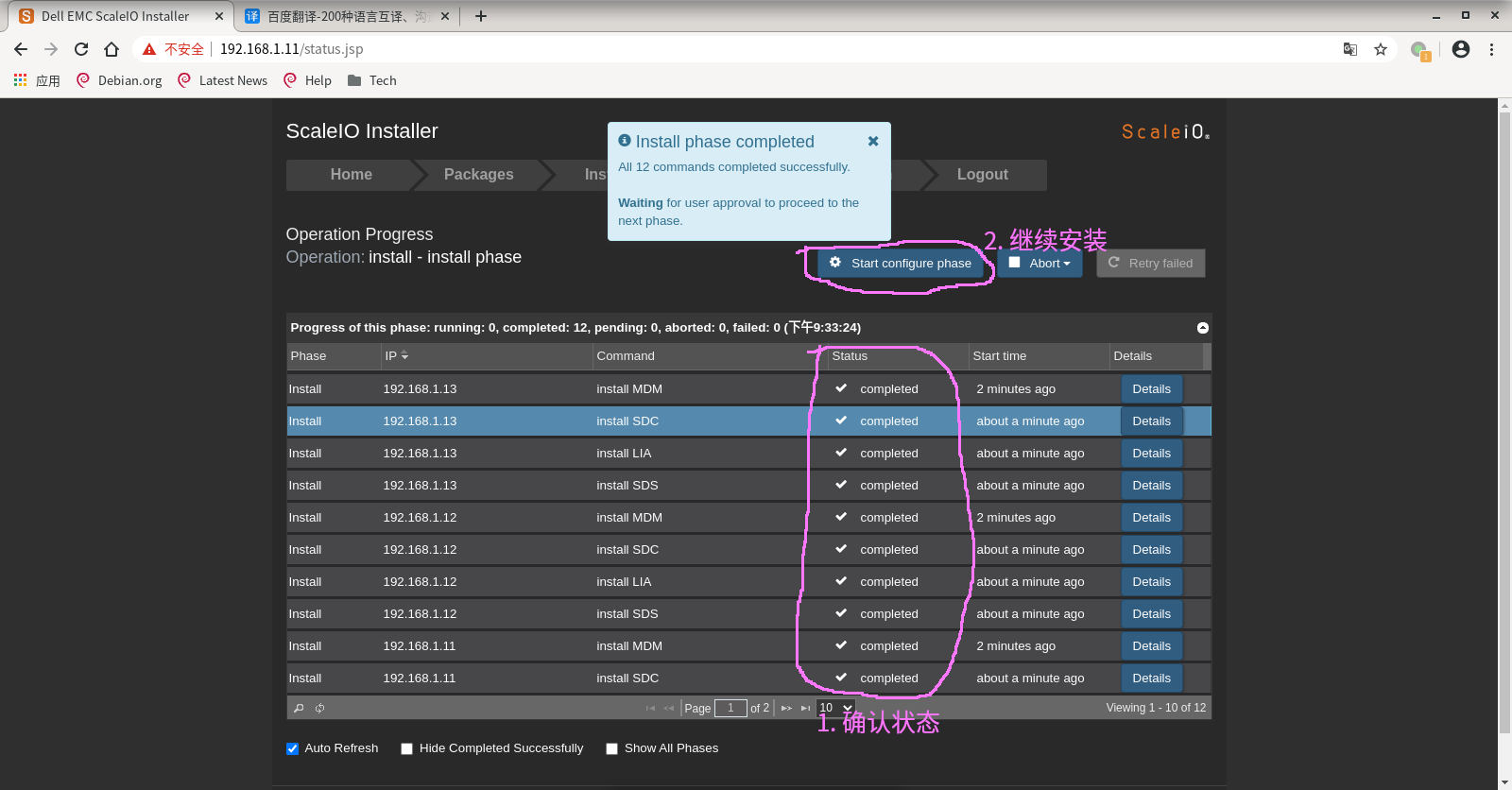Select the install SDS 192.168.1.12 row
1512x790 pixels.
[748, 614]
